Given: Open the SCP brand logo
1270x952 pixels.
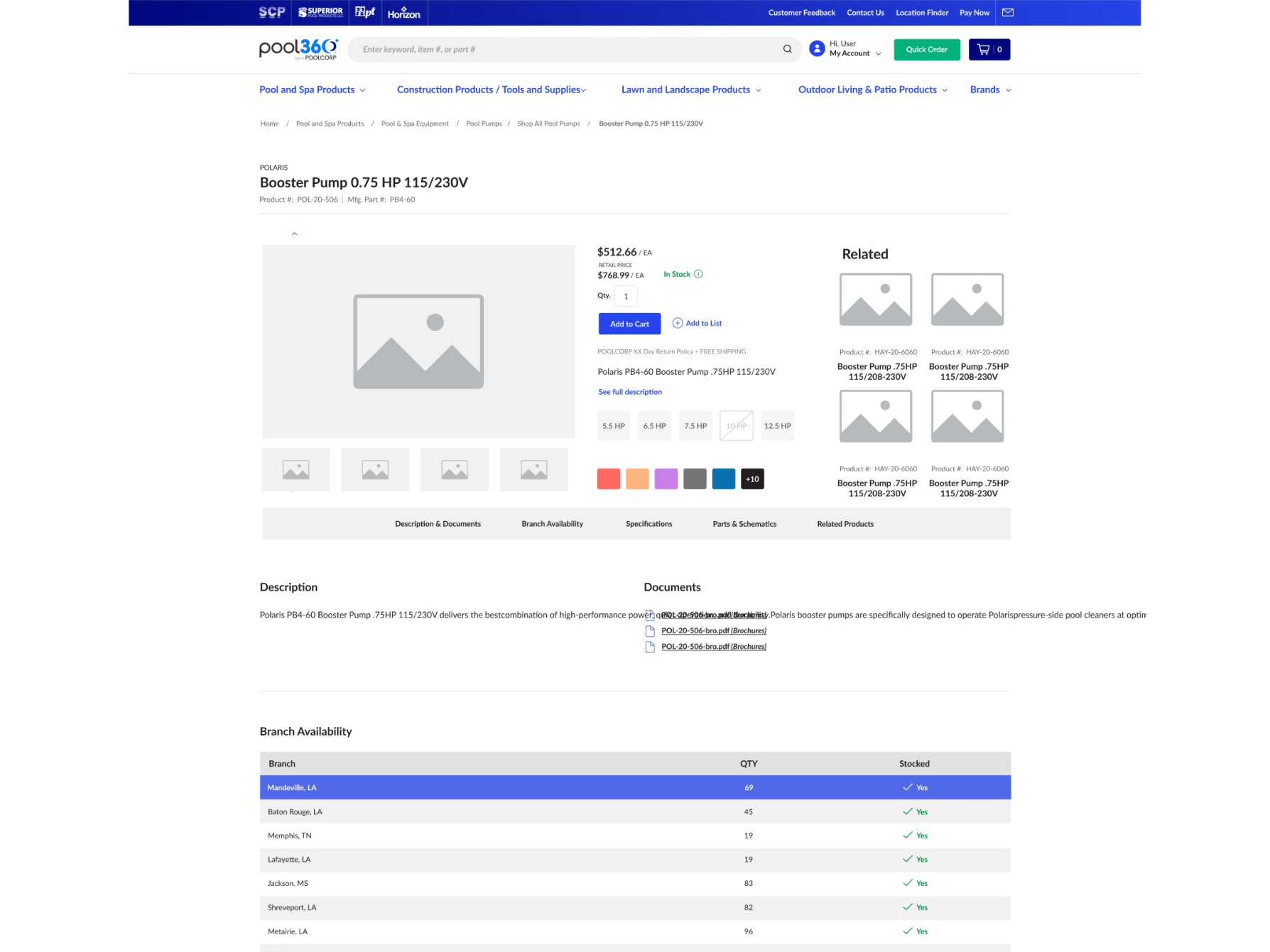Looking at the screenshot, I should pos(272,12).
